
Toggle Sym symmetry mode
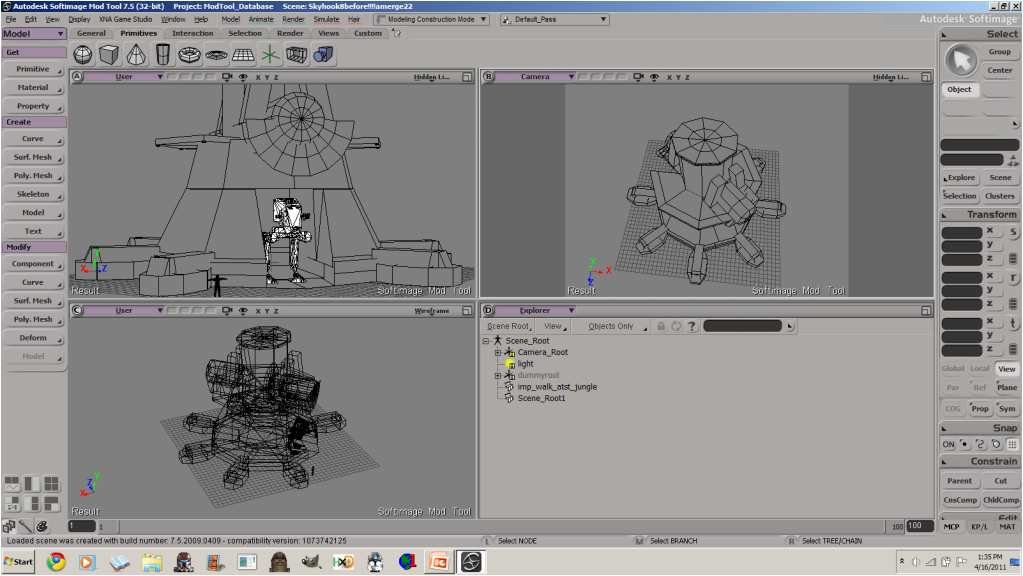1007,409
